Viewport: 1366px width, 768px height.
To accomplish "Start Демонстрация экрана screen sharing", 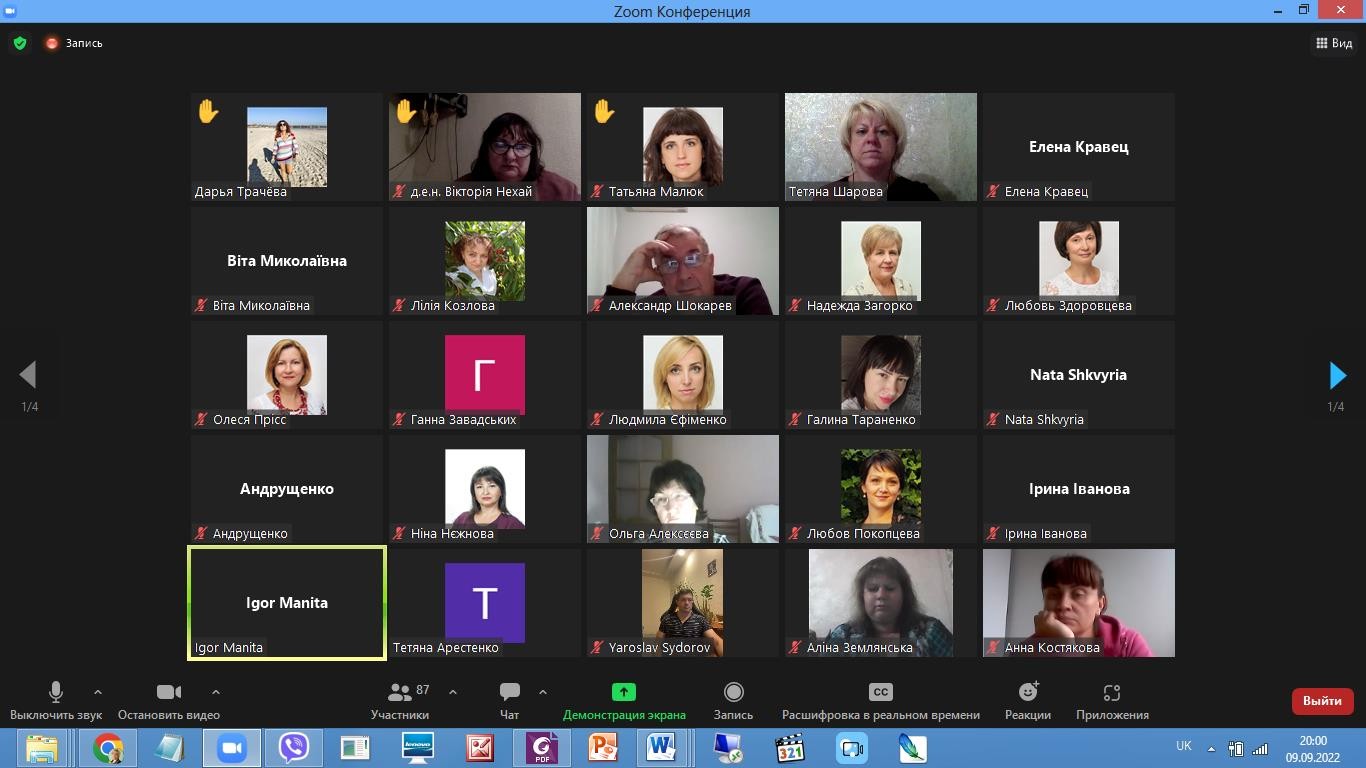I will tap(624, 700).
